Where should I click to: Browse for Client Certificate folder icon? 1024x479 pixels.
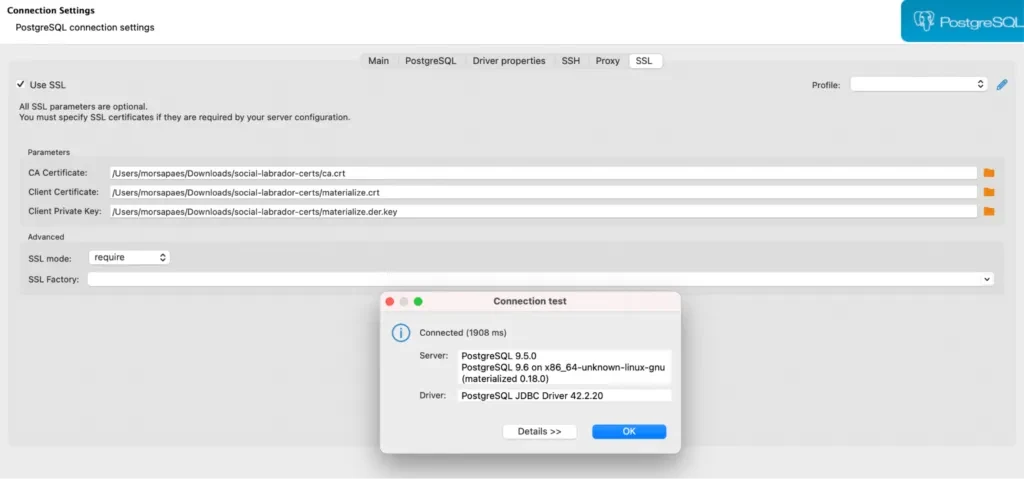[989, 192]
